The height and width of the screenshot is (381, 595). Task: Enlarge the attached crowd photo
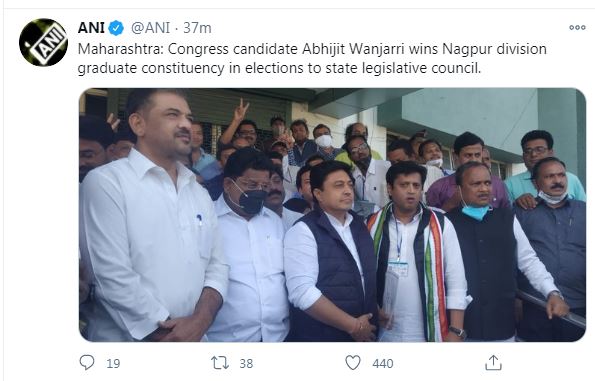point(332,215)
